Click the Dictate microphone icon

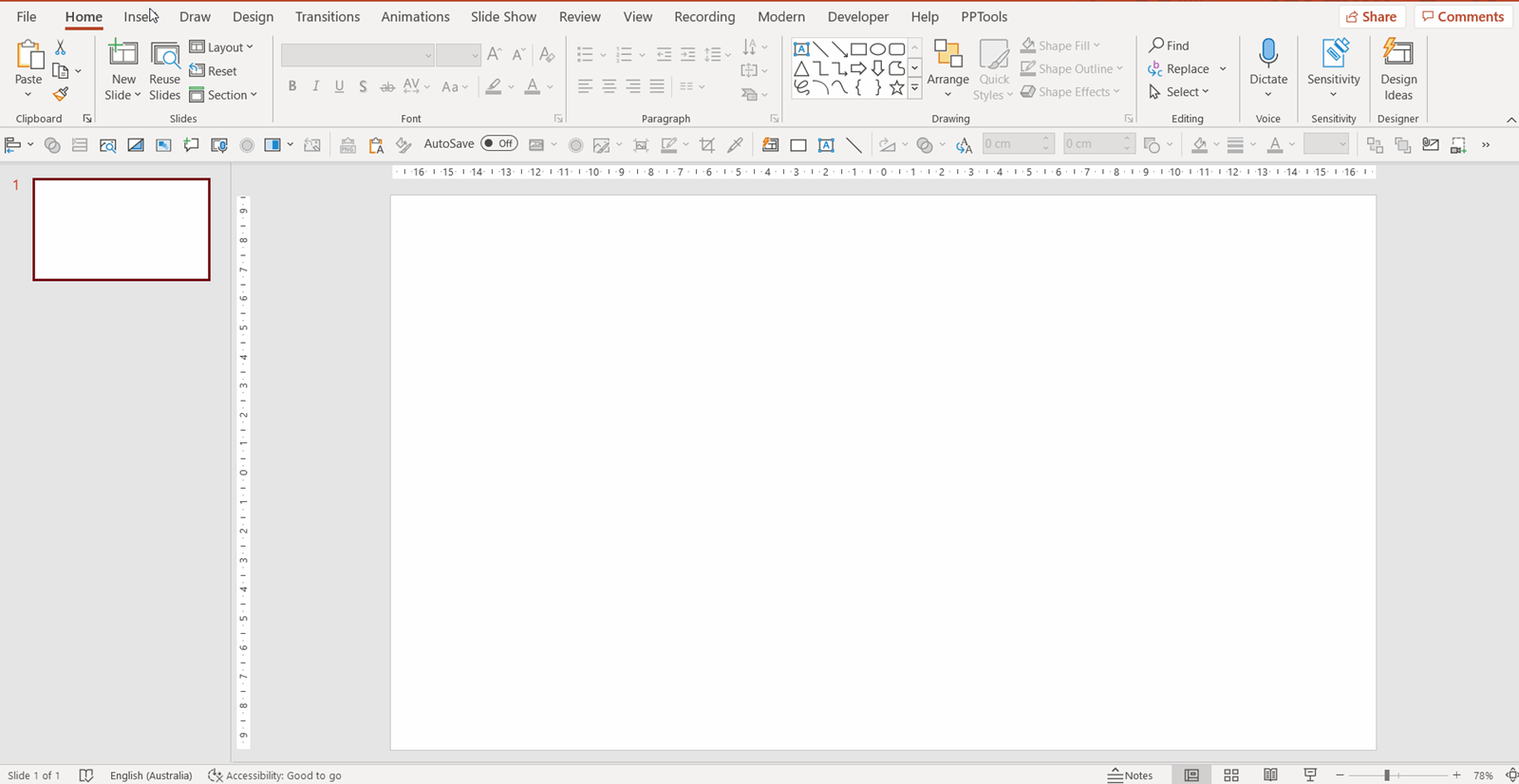[x=1267, y=53]
